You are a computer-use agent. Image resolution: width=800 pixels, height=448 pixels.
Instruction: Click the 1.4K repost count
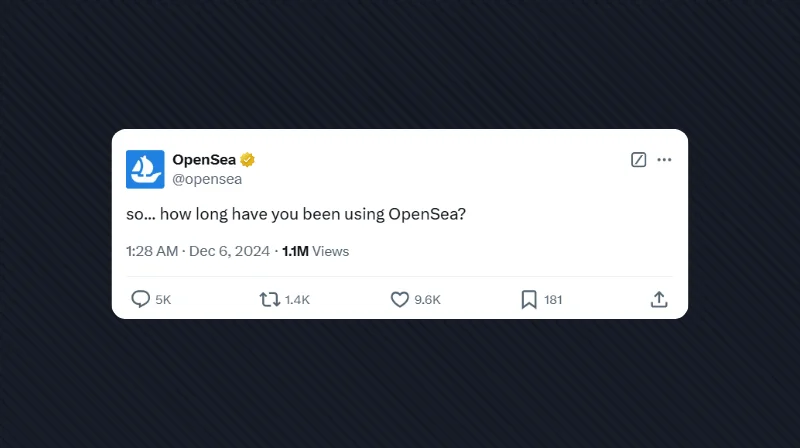point(297,300)
